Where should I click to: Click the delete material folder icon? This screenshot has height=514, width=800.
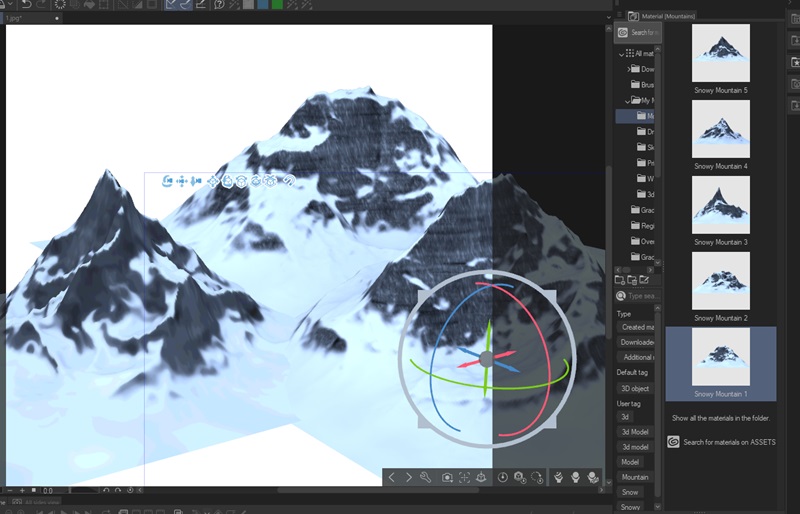632,280
